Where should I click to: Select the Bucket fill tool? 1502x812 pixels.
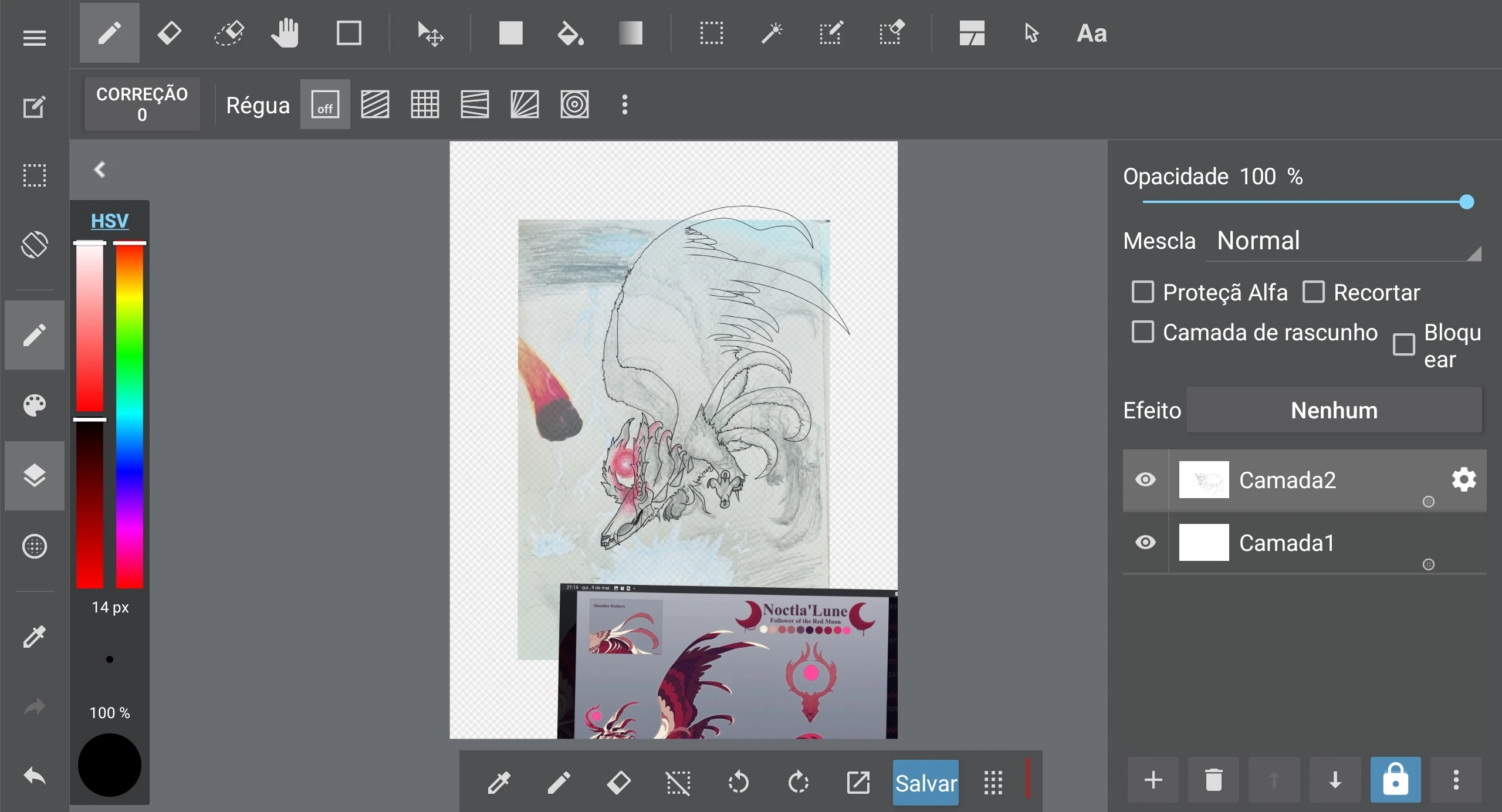point(570,33)
